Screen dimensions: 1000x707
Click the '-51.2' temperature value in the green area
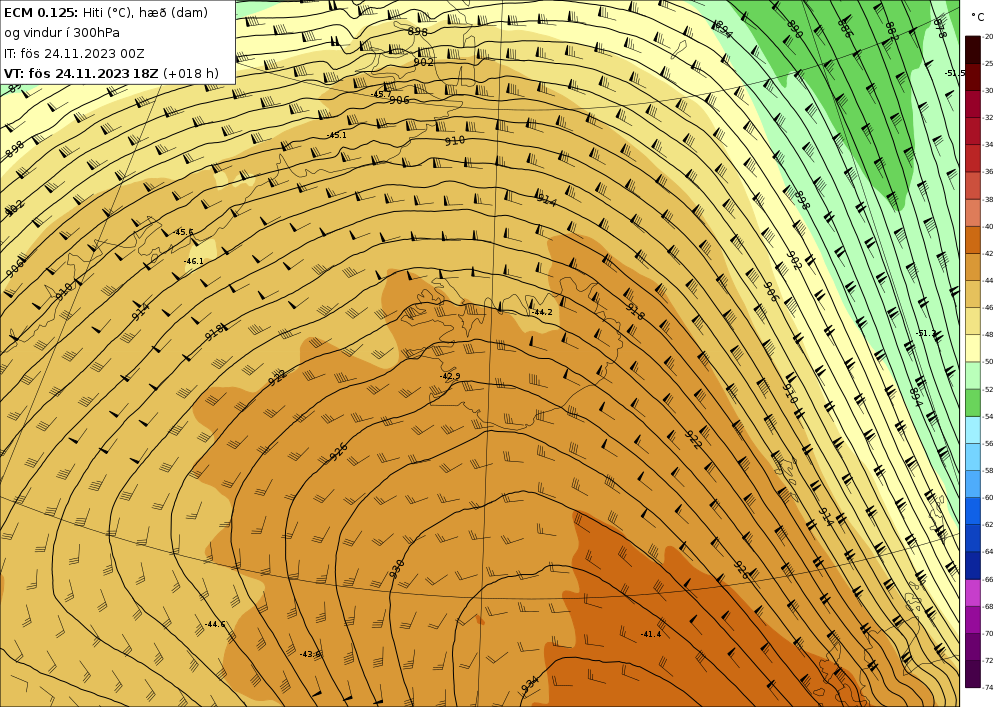tap(926, 333)
